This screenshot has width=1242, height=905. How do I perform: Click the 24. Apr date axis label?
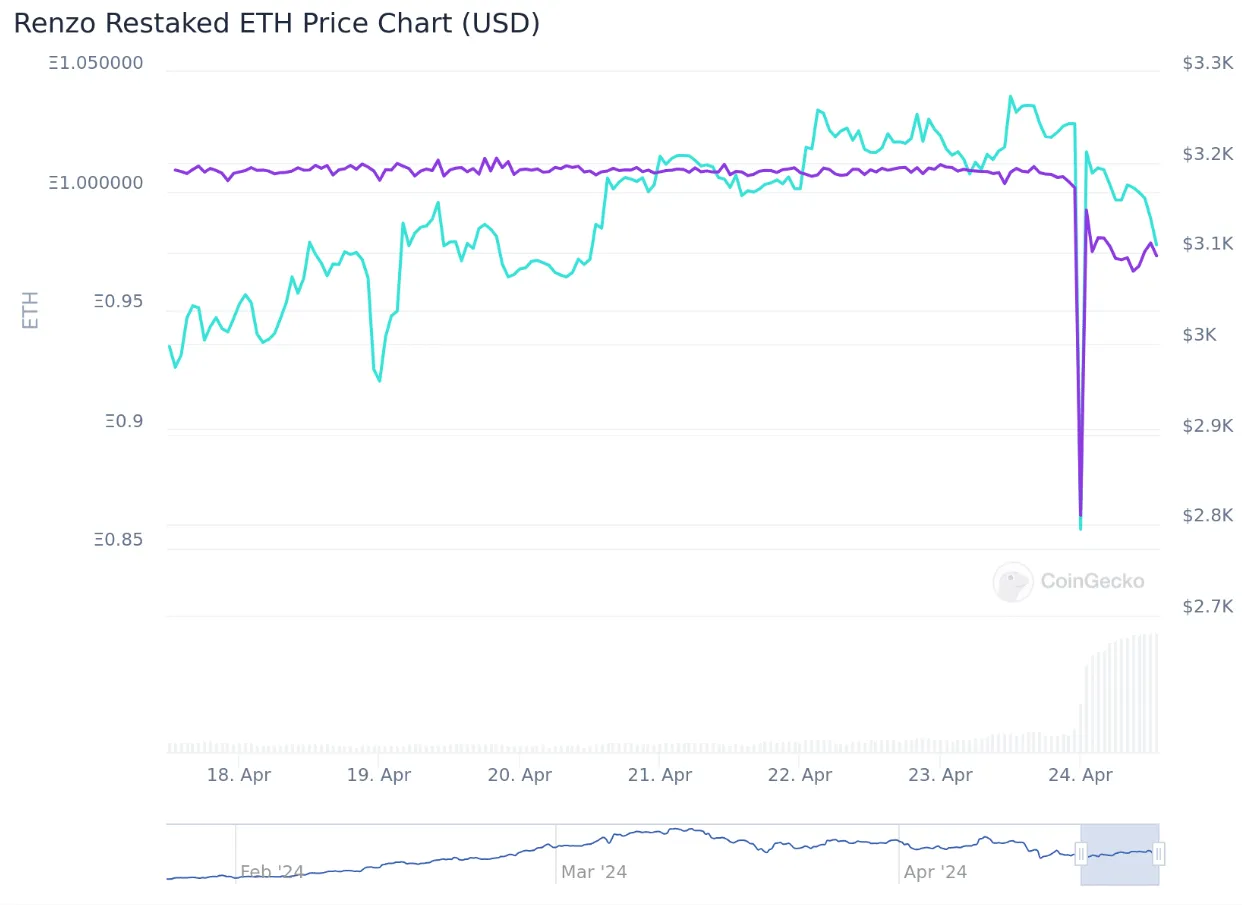(x=1081, y=775)
